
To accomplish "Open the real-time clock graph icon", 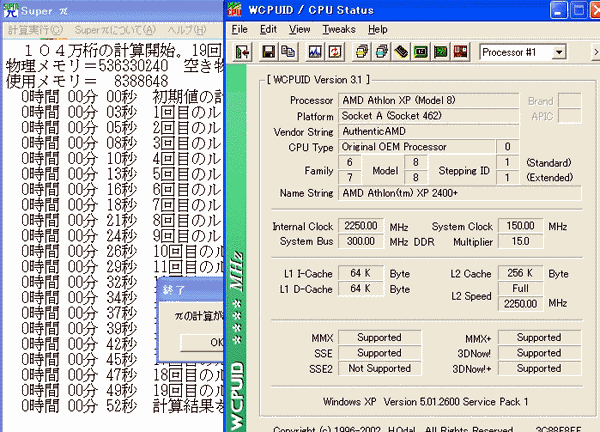I will point(315,52).
